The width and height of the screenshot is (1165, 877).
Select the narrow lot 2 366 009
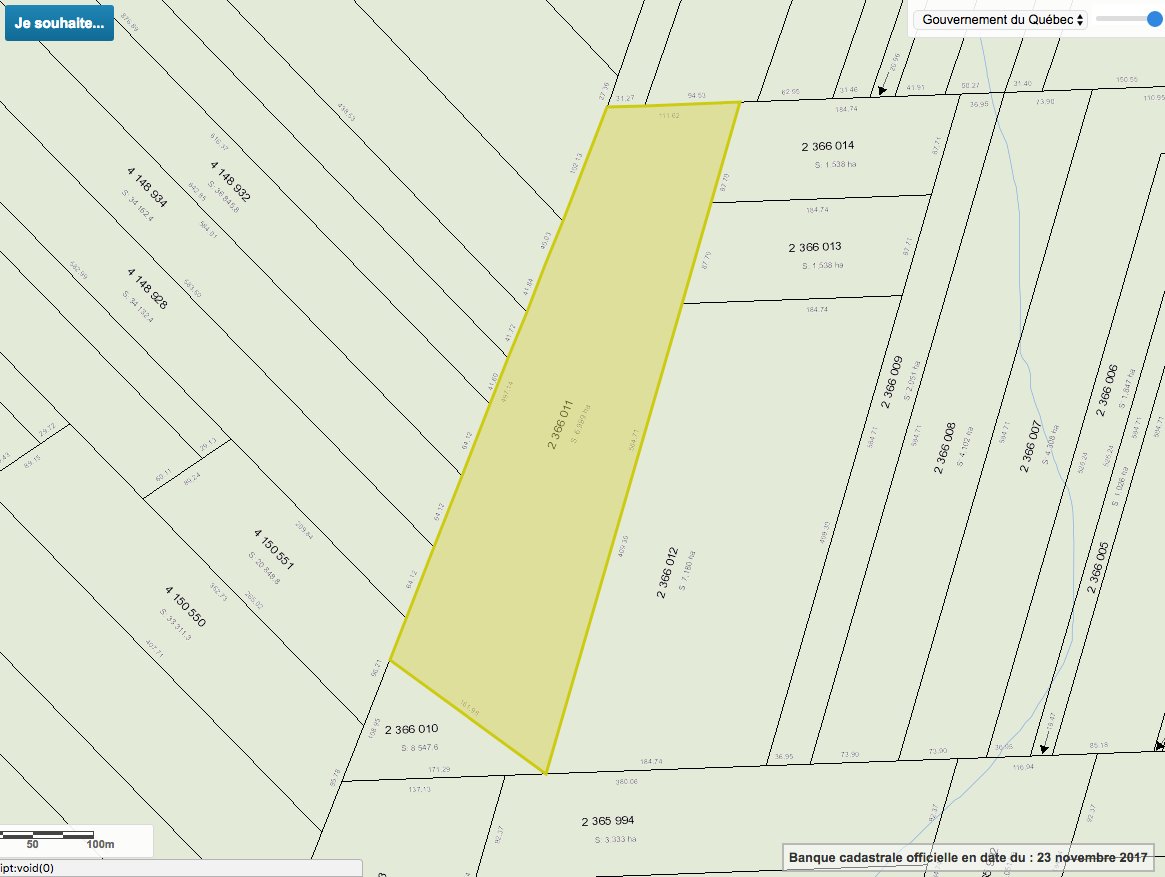[x=891, y=382]
